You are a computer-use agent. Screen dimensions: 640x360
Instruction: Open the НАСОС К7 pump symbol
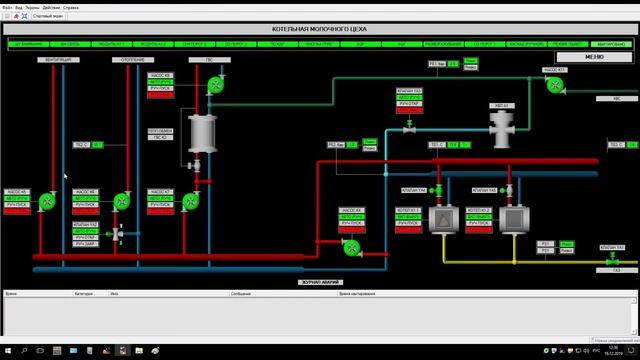[191, 201]
